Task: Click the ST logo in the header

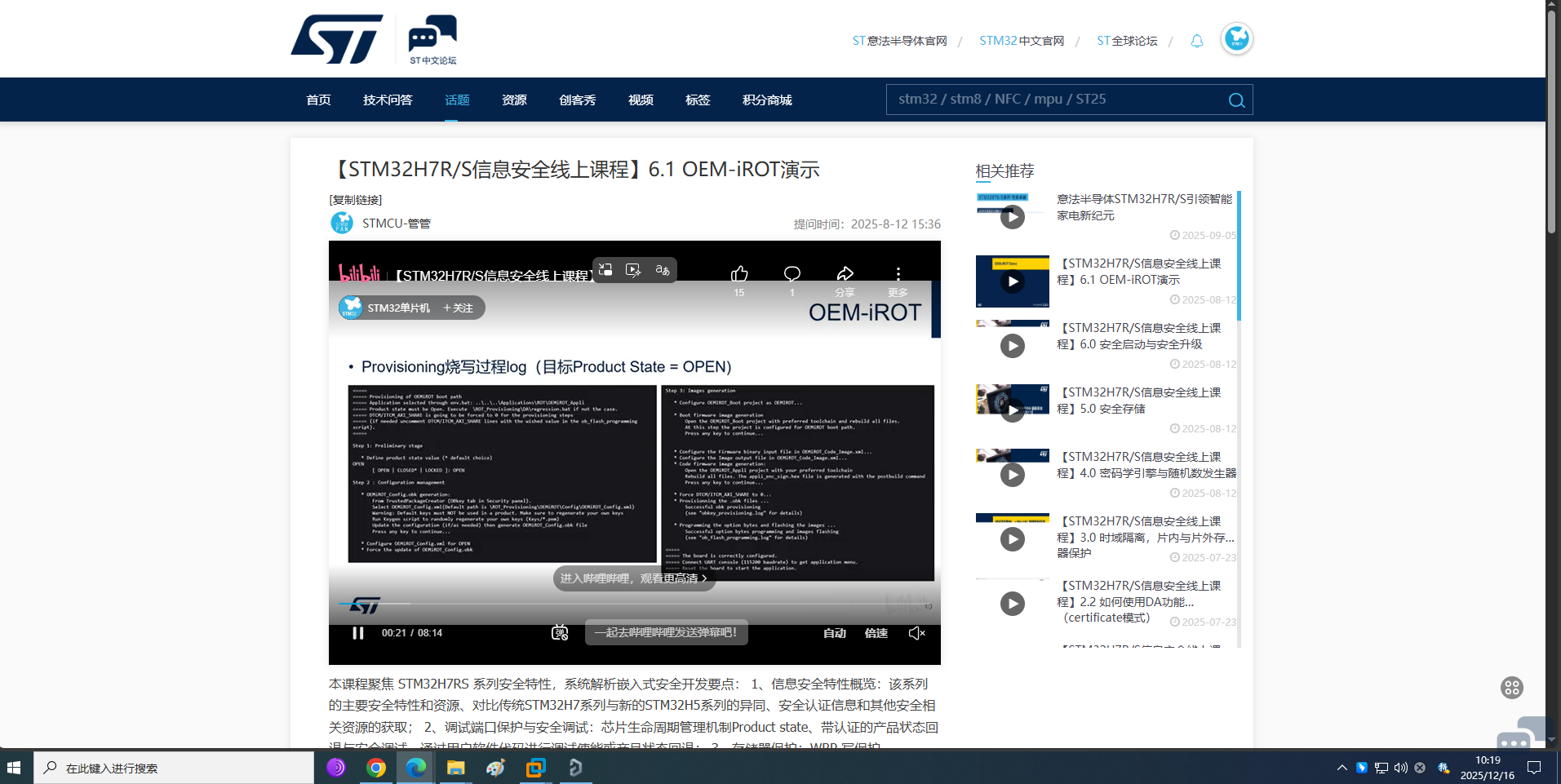Action: click(337, 38)
